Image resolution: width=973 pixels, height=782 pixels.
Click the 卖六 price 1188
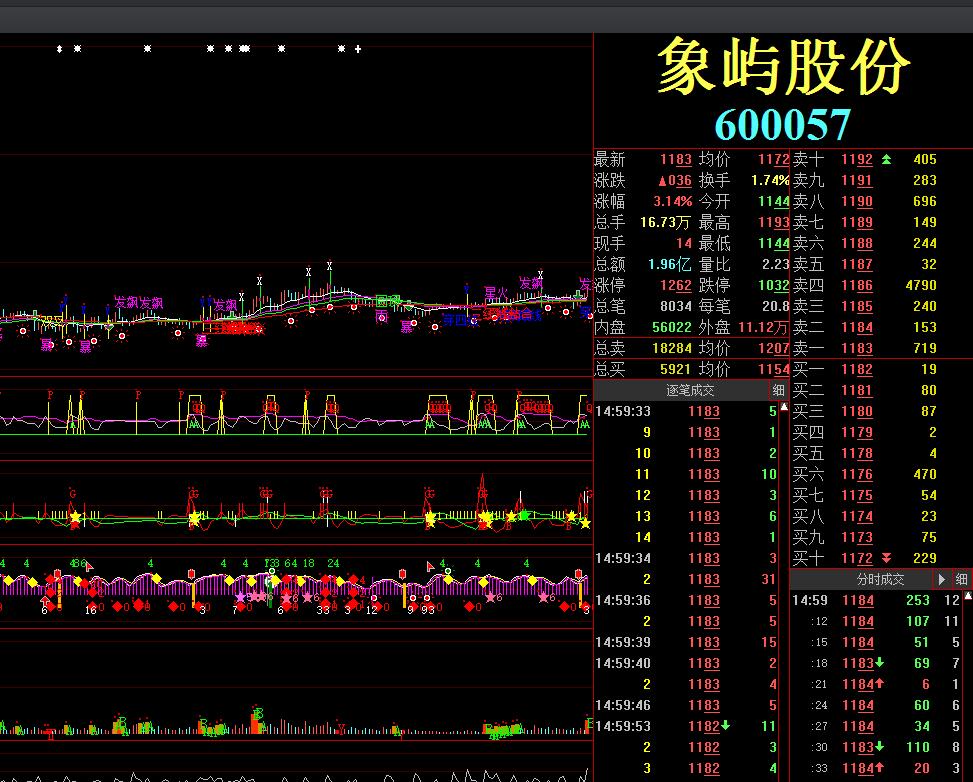[x=857, y=243]
